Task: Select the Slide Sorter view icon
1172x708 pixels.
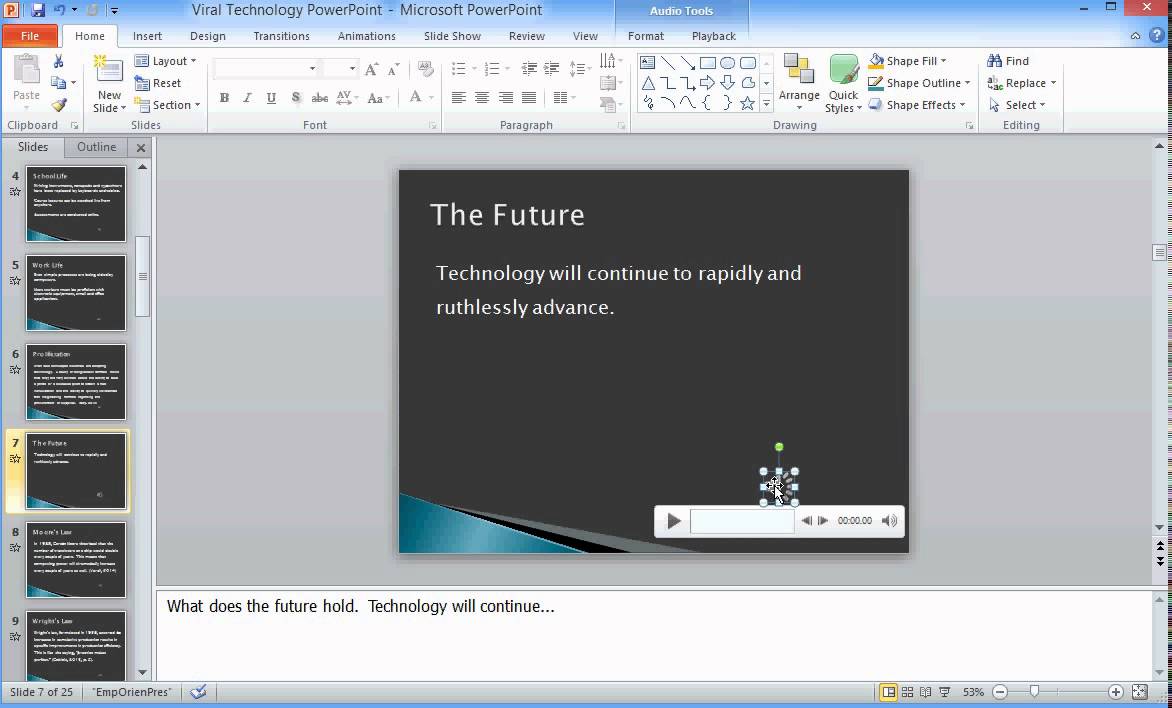Action: (x=906, y=691)
